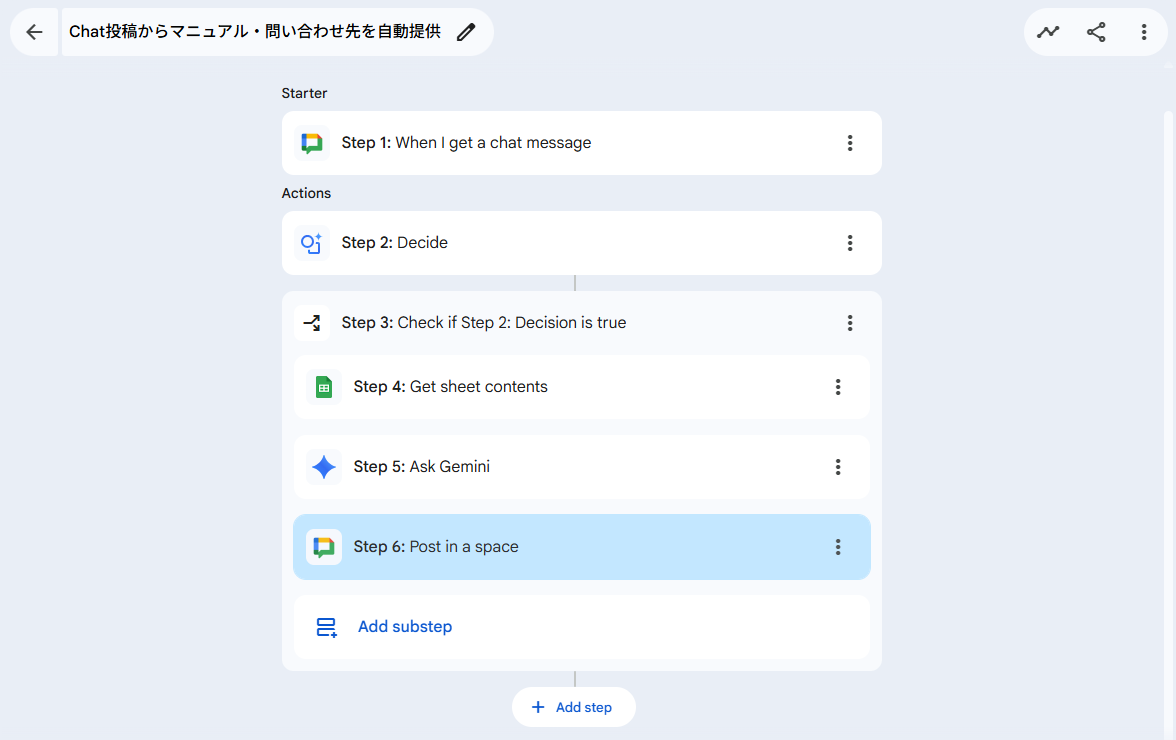Screen dimensions: 1176x740
Task: Click Add substep
Action: pos(404,627)
